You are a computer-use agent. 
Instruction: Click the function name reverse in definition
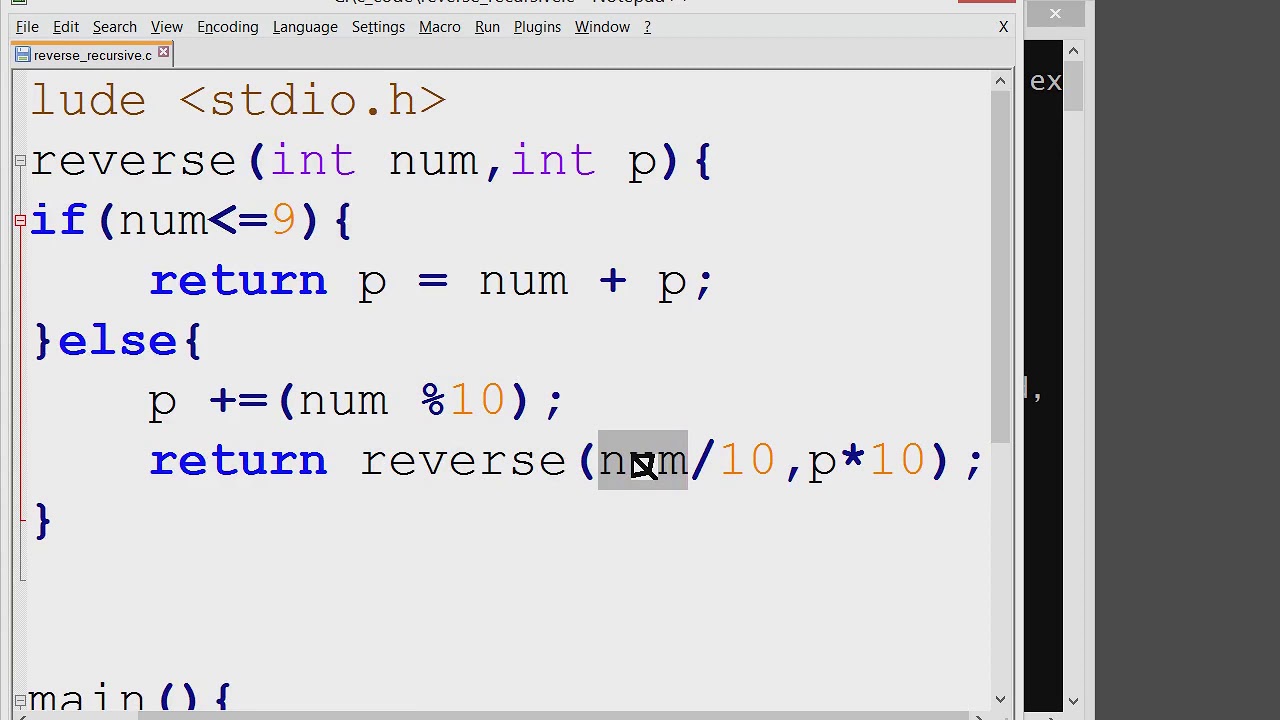tap(132, 162)
